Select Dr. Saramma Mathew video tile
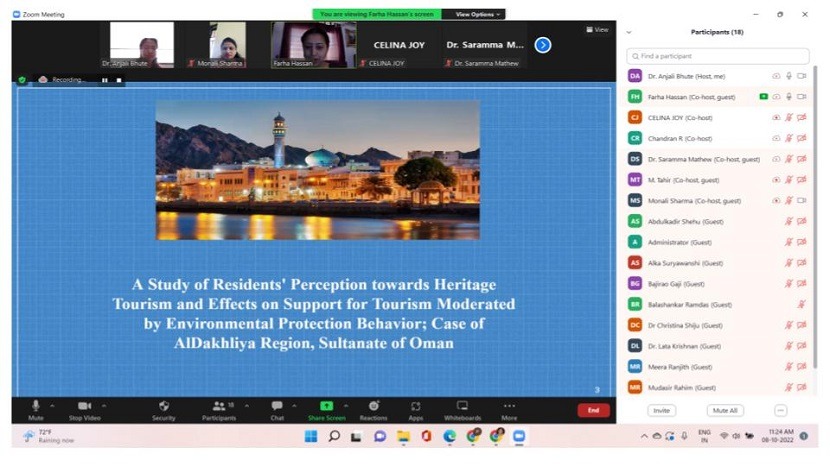The width and height of the screenshot is (830, 466). click(x=485, y=45)
